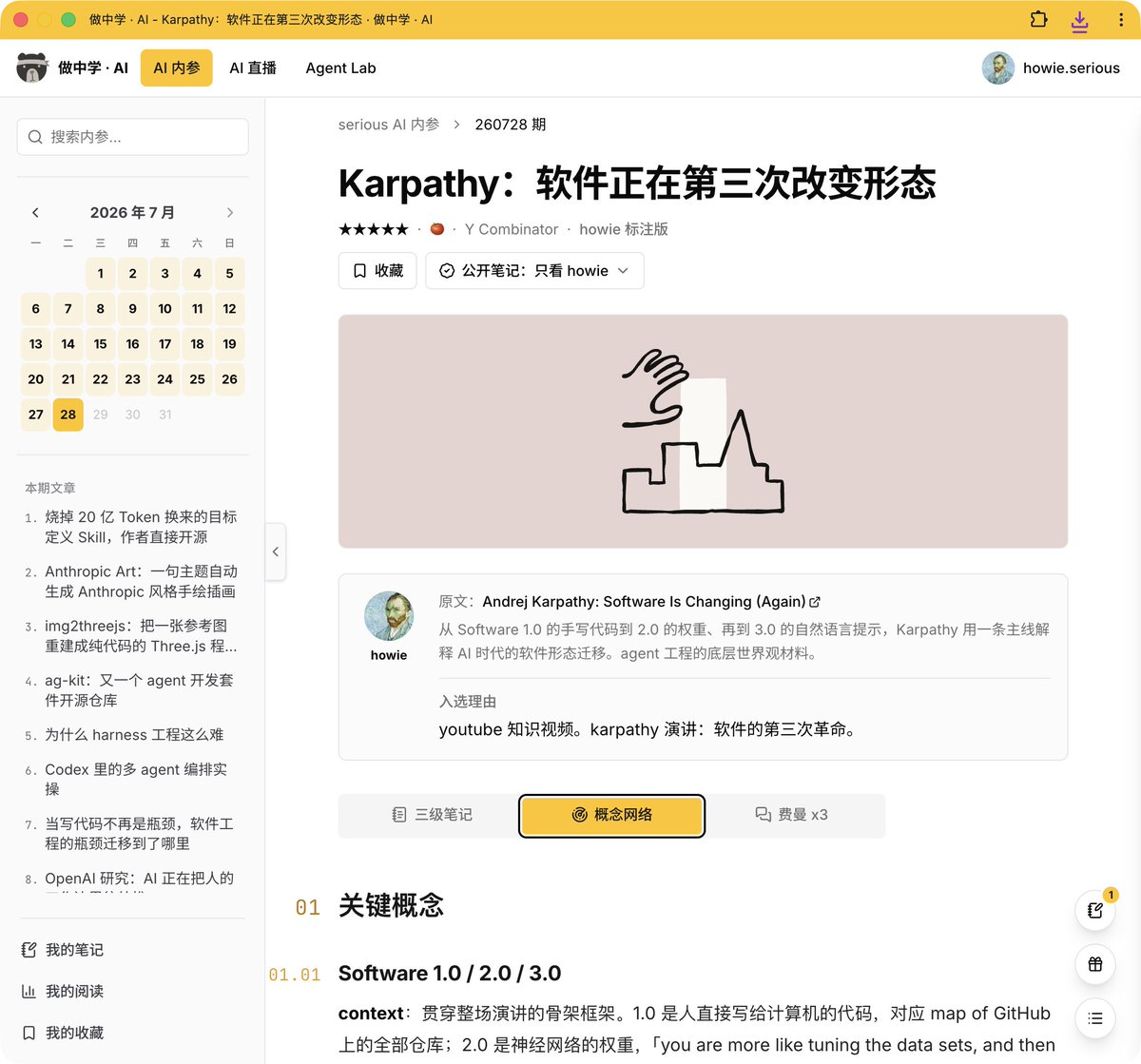The image size is (1141, 1064).
Task: Click the five-star rating
Action: pyautogui.click(x=374, y=229)
